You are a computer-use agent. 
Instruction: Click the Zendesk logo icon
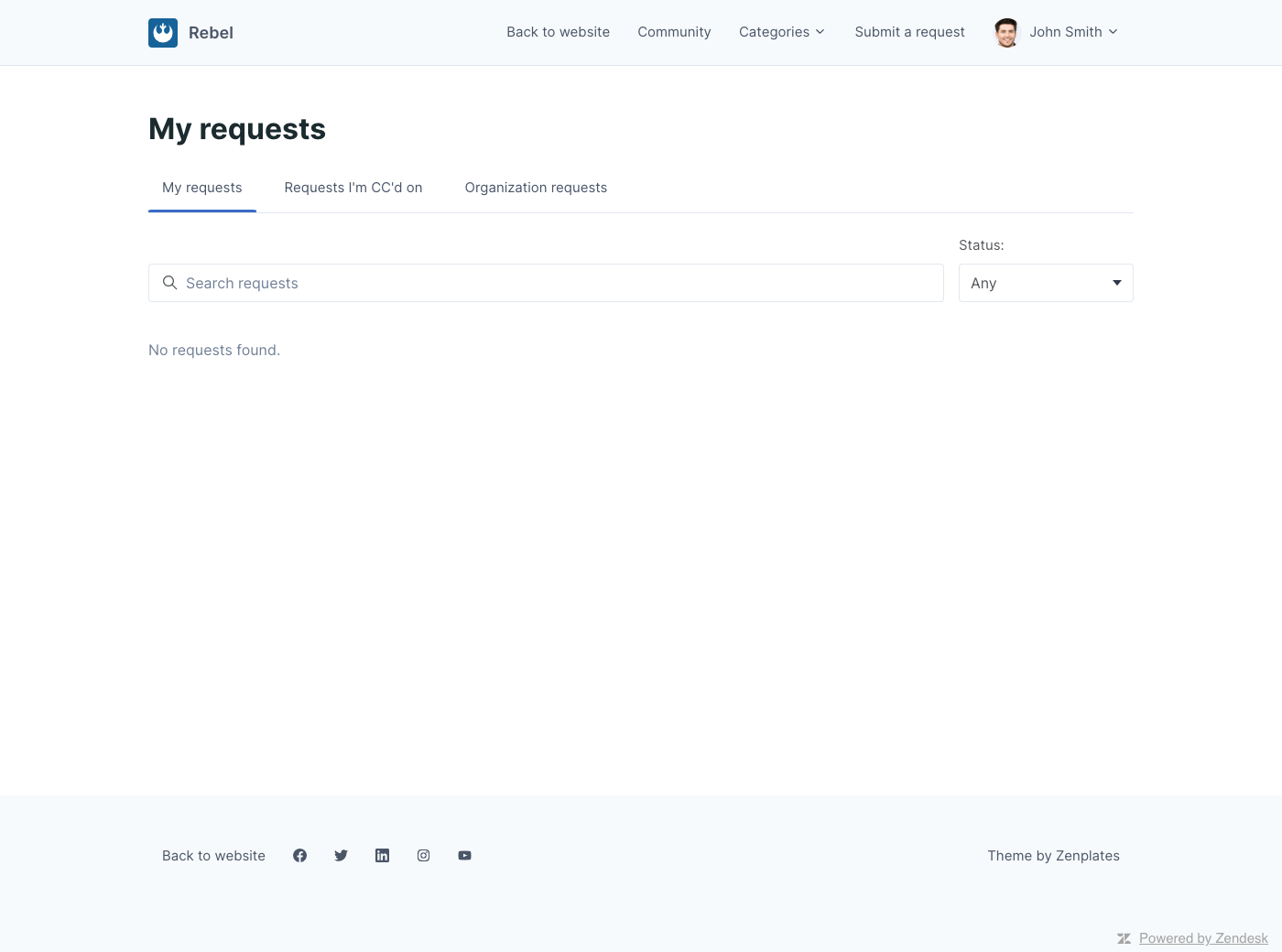pyautogui.click(x=1124, y=938)
